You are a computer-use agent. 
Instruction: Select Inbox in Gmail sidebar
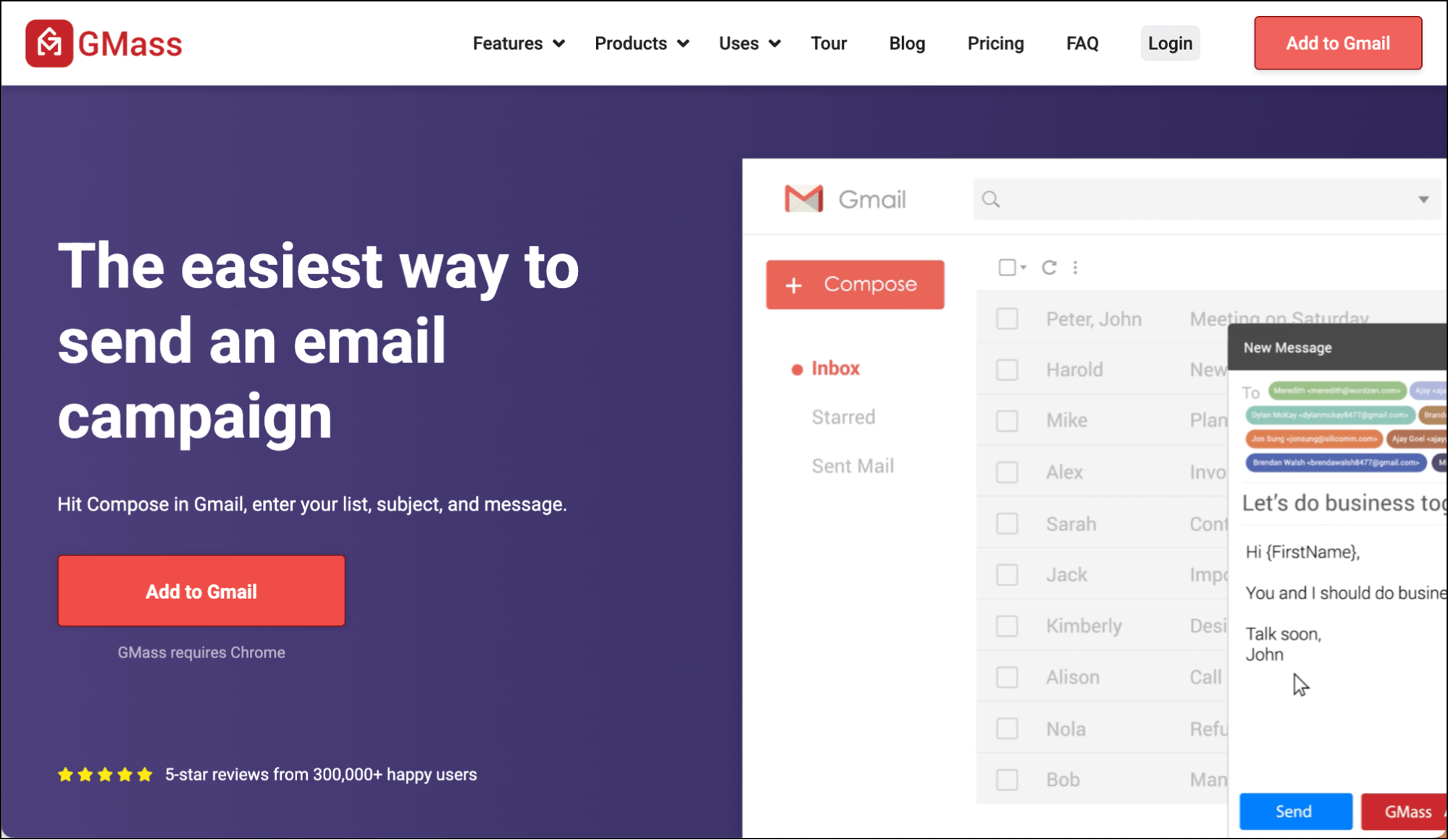(835, 369)
